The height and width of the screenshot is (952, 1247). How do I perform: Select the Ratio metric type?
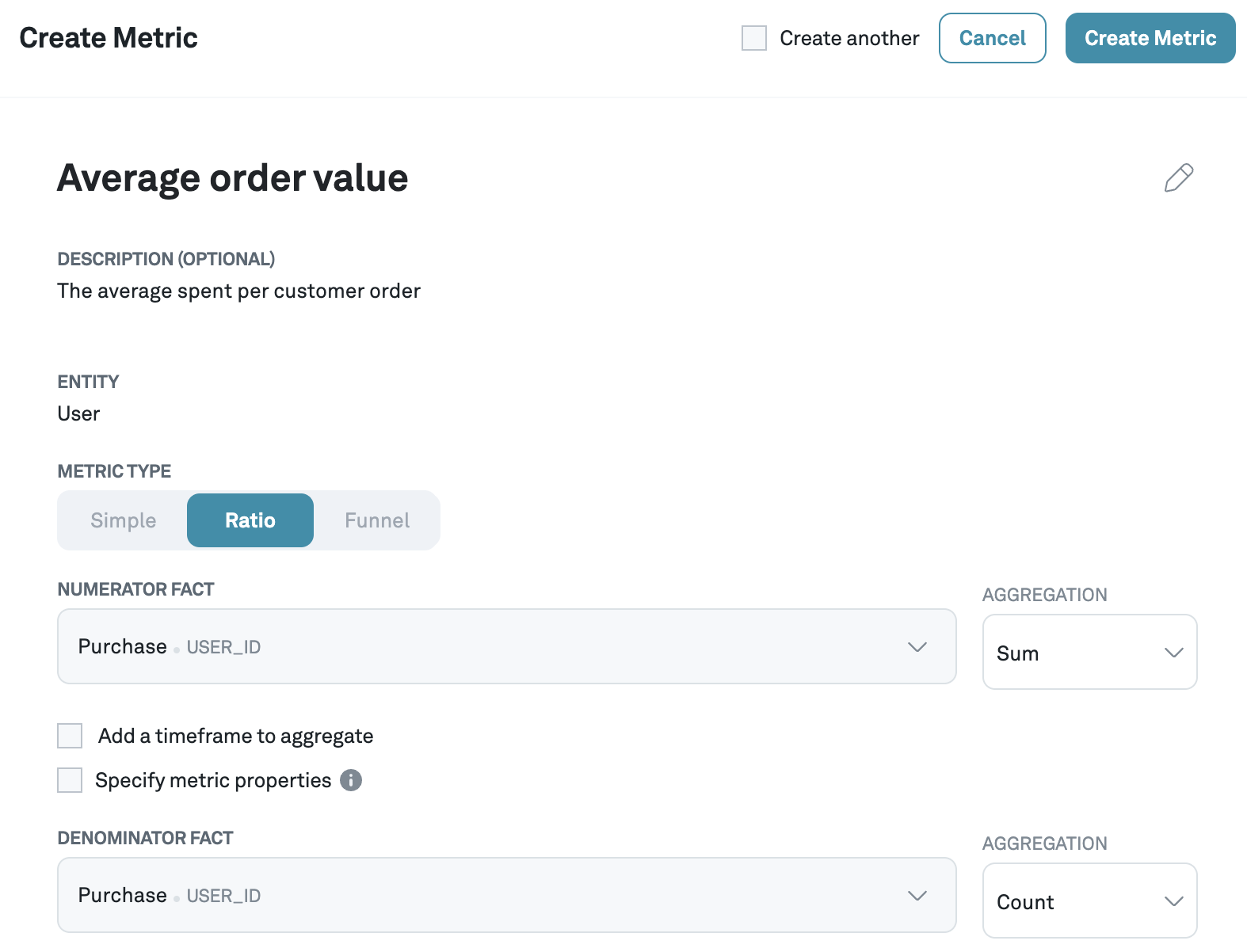click(250, 520)
